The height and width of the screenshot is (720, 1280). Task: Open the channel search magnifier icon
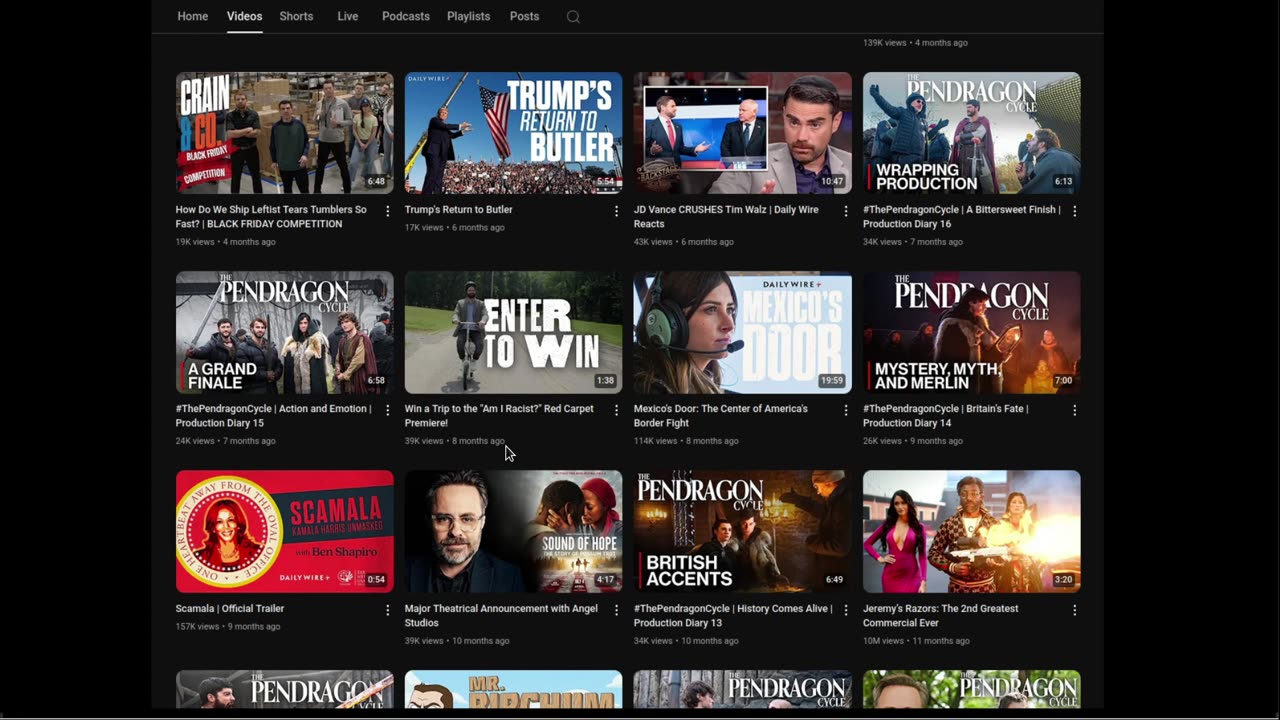pos(573,17)
